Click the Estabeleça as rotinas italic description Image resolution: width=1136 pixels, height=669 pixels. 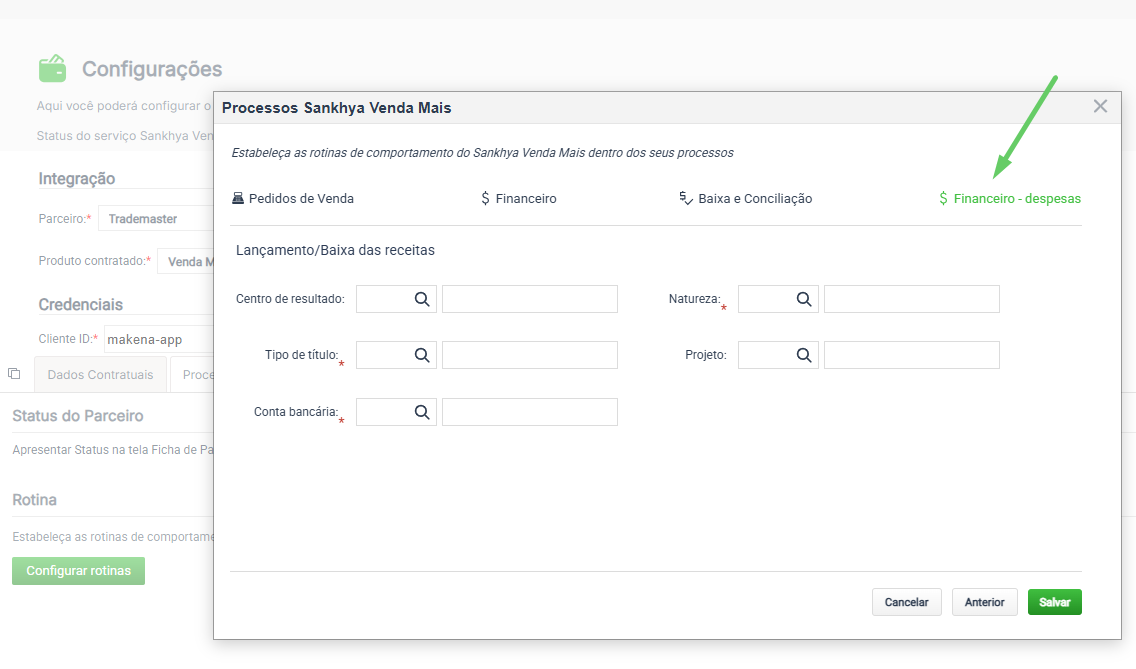click(483, 153)
